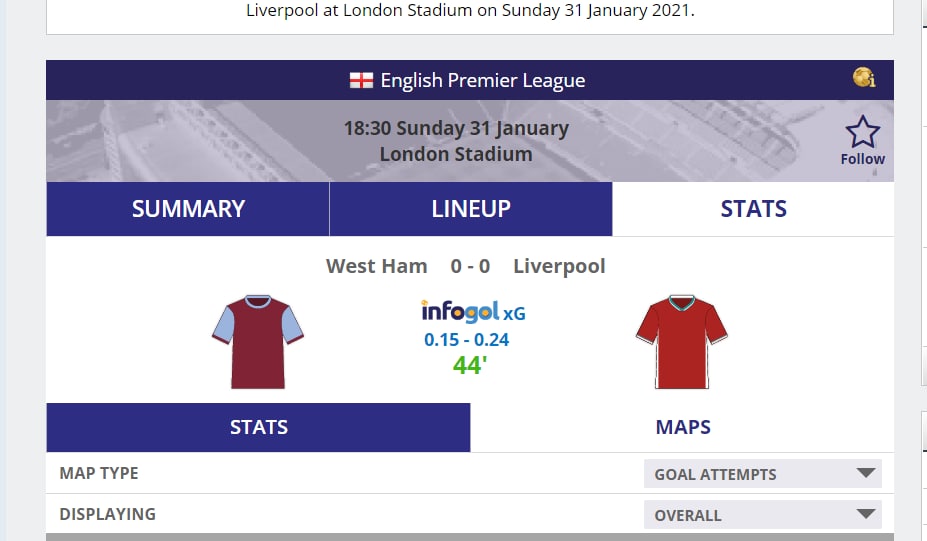
Task: Click the arrow beside Goal Attempts
Action: click(x=866, y=474)
